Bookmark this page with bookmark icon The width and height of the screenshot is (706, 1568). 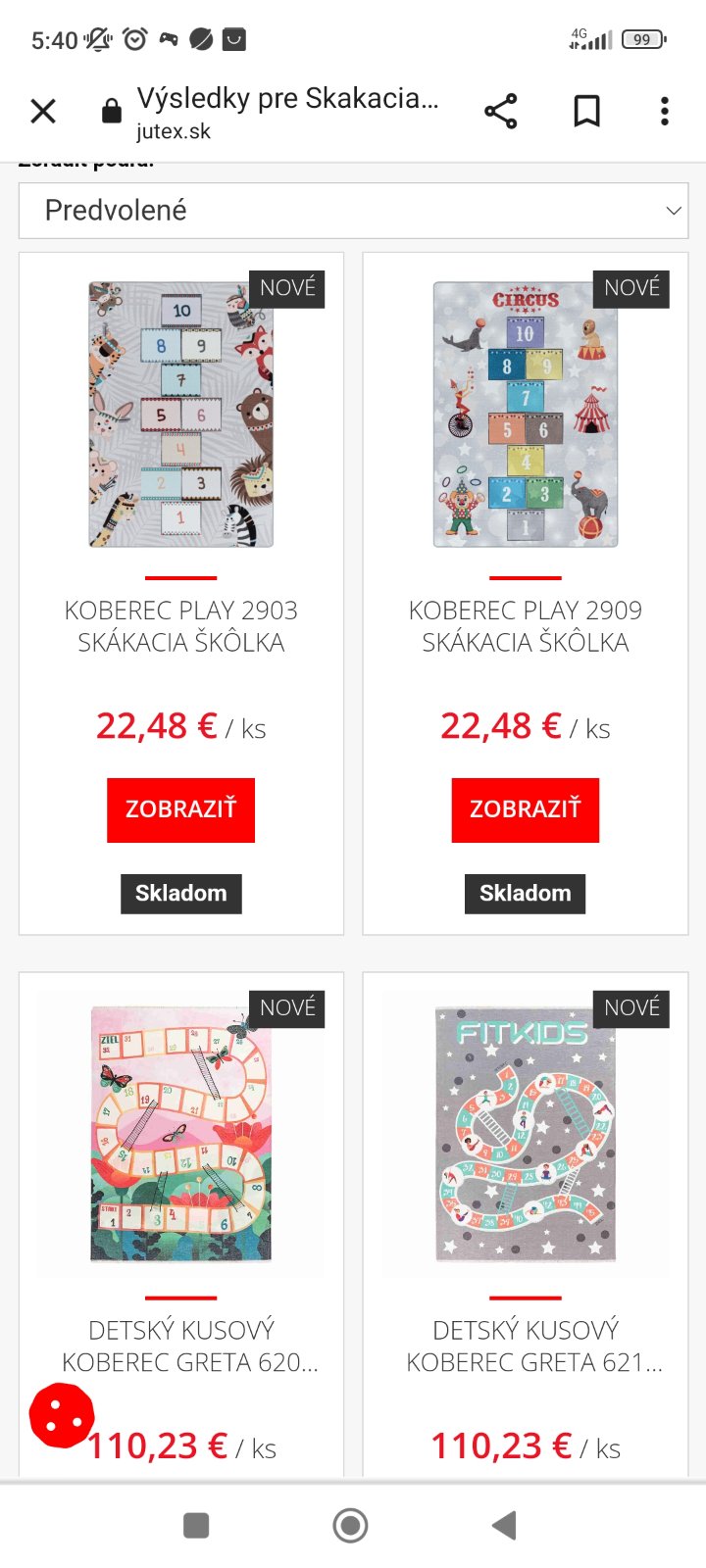point(586,112)
